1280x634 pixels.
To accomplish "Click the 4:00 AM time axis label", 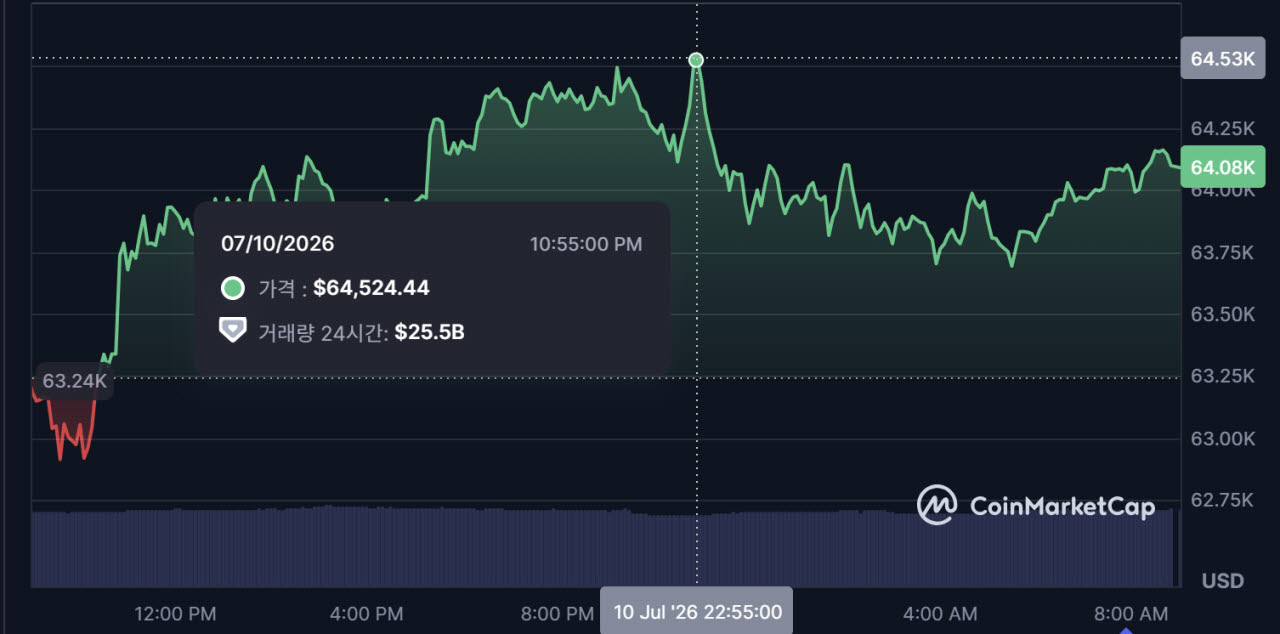I will (938, 613).
